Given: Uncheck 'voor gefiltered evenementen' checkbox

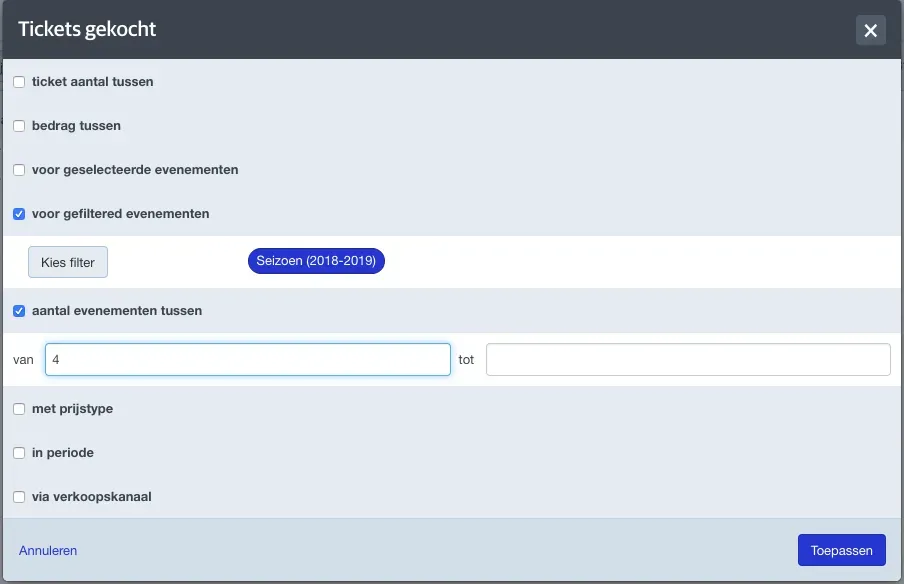Looking at the screenshot, I should click(19, 214).
